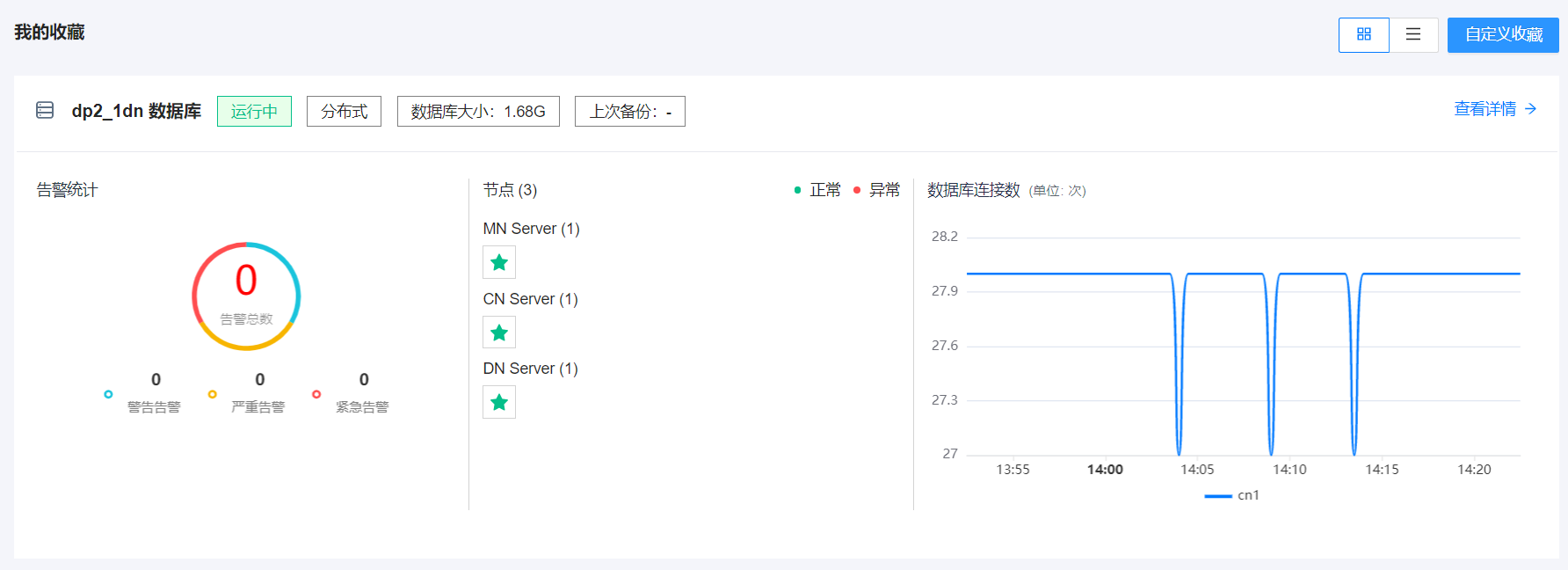The height and width of the screenshot is (570, 1568).
Task: Click the 数据库大小 1.68G tag
Action: pyautogui.click(x=478, y=112)
